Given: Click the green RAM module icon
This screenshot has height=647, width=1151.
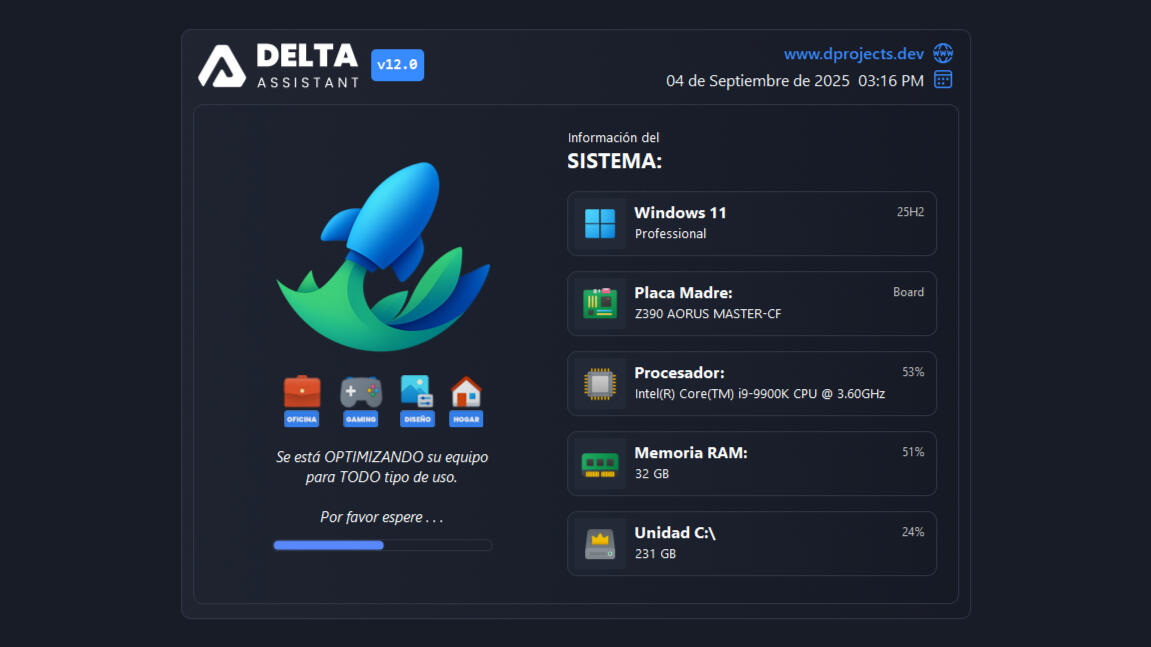Looking at the screenshot, I should click(x=600, y=464).
